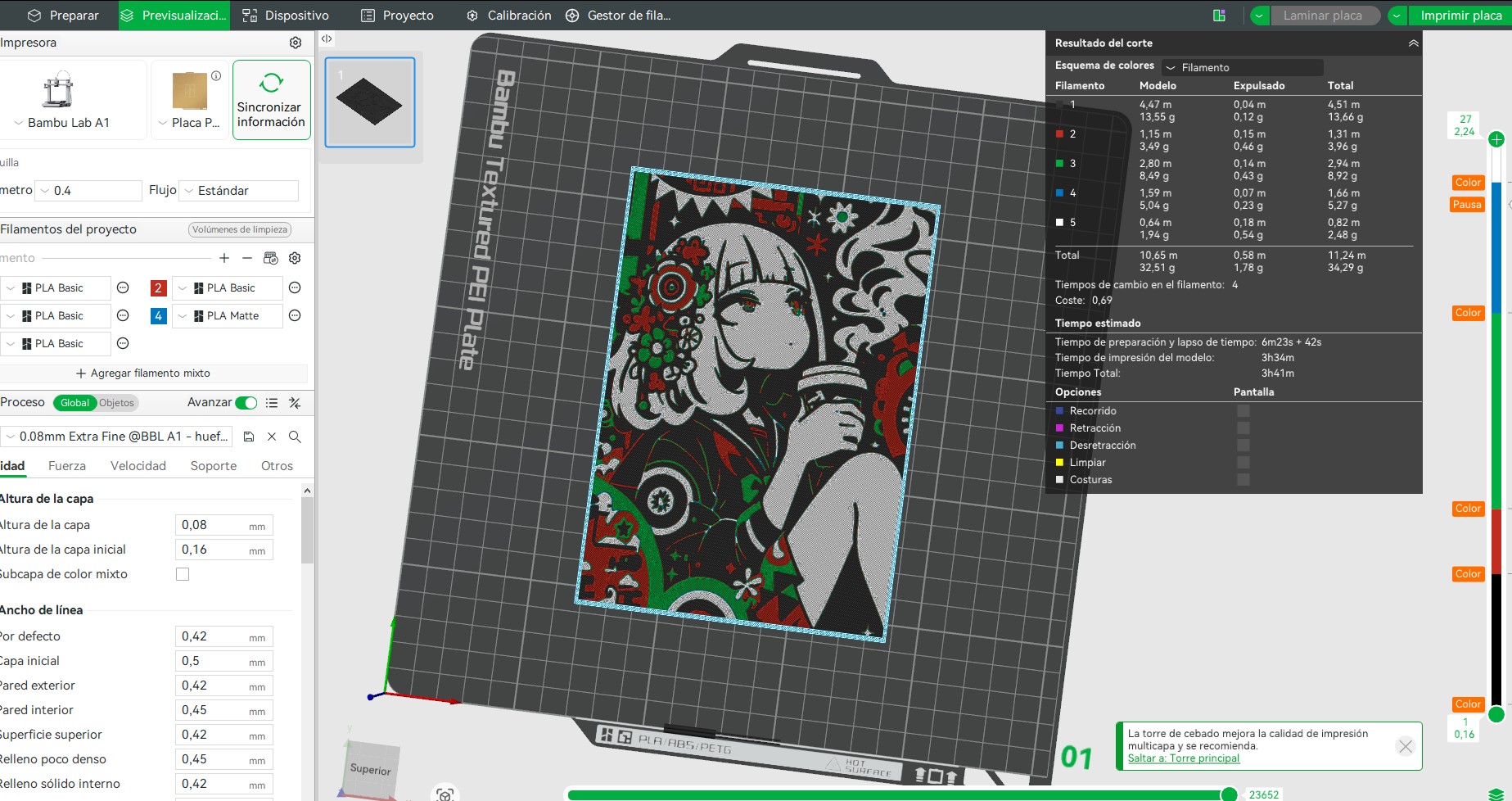
Task: Click red filament 2 color swatch
Action: pos(159,288)
